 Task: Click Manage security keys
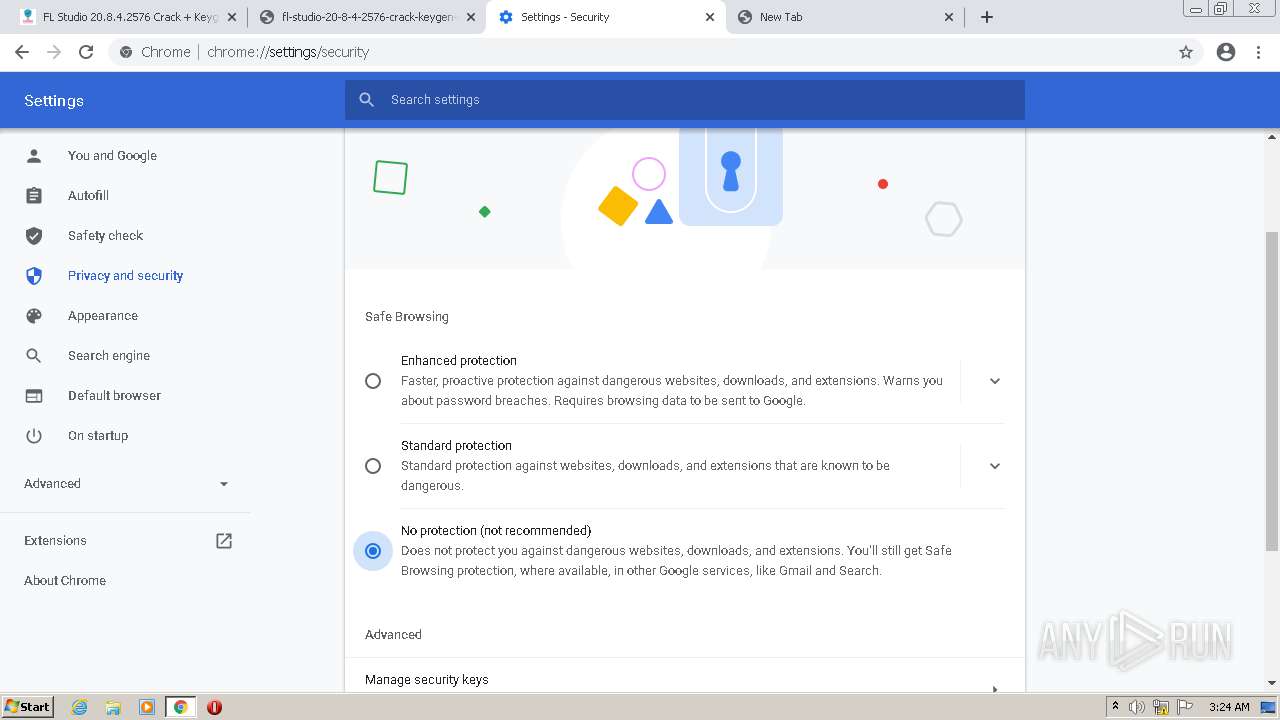coord(427,680)
